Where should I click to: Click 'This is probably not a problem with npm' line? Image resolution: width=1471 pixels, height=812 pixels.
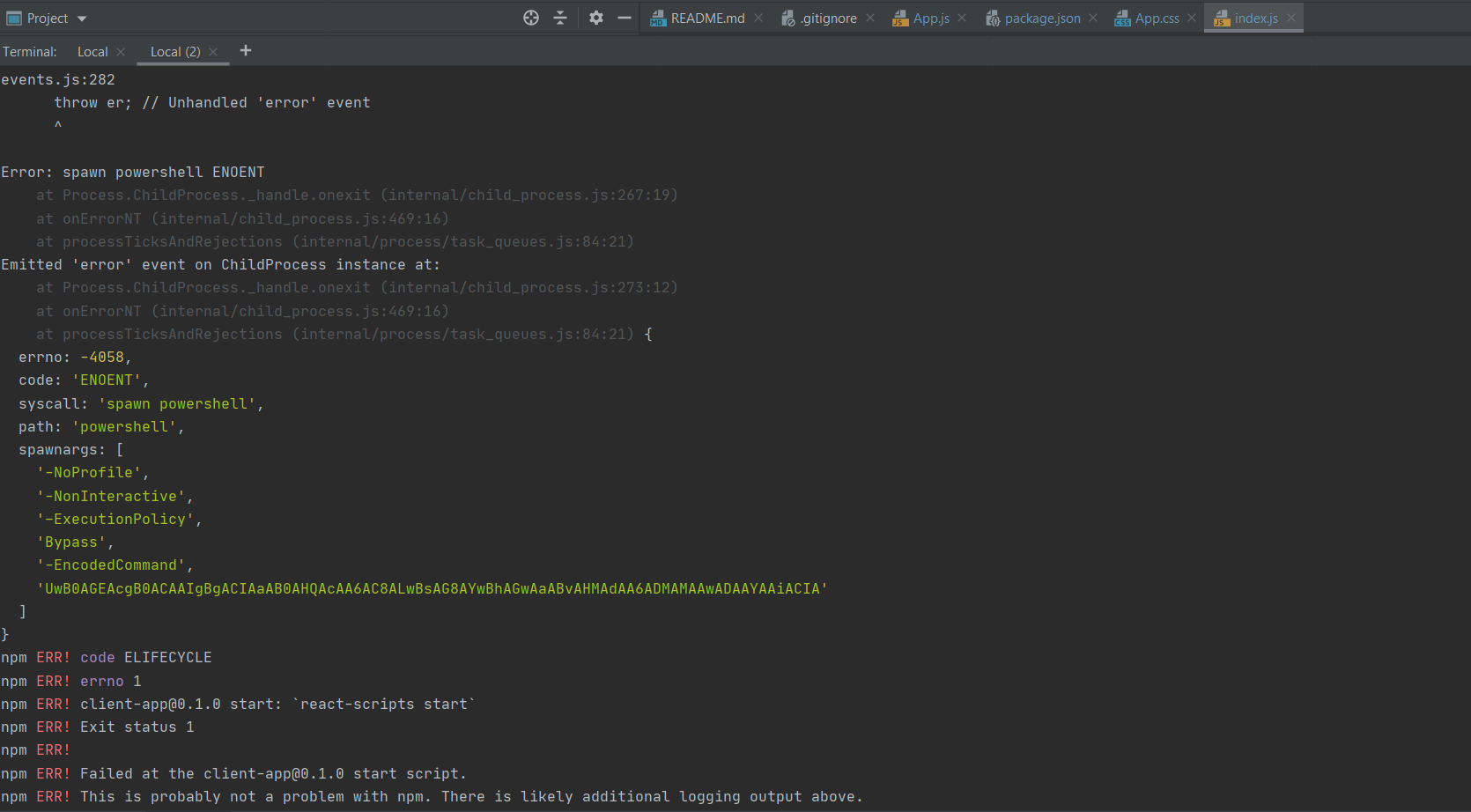tap(432, 797)
